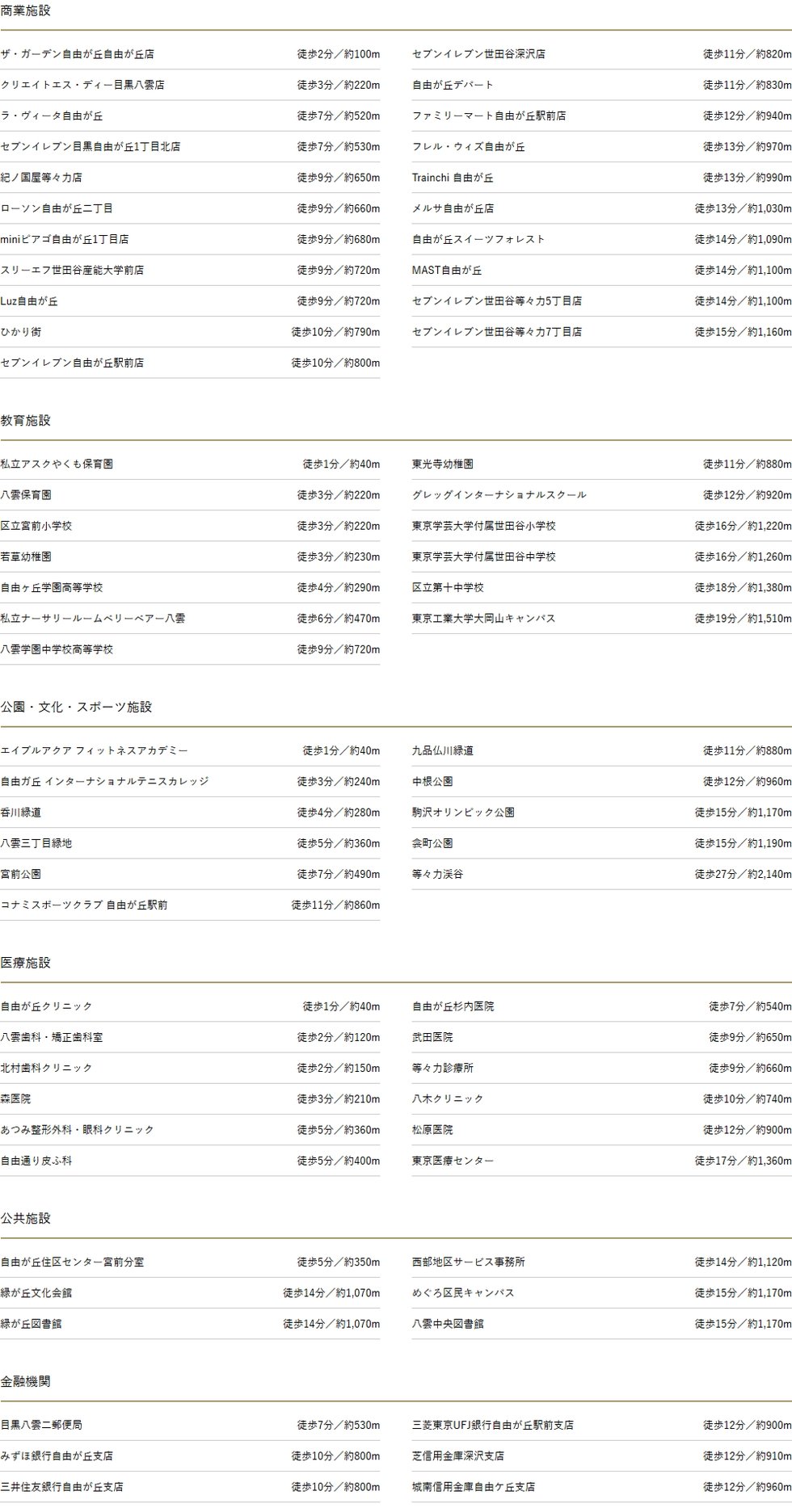Click スリーエフ世田谷産能大学前店 row
This screenshot has width=792, height=1512.
pos(190,270)
